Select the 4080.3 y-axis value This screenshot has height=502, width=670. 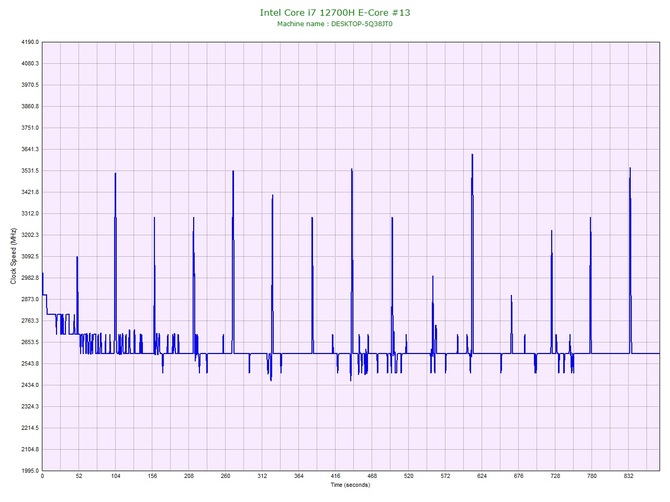(x=30, y=64)
